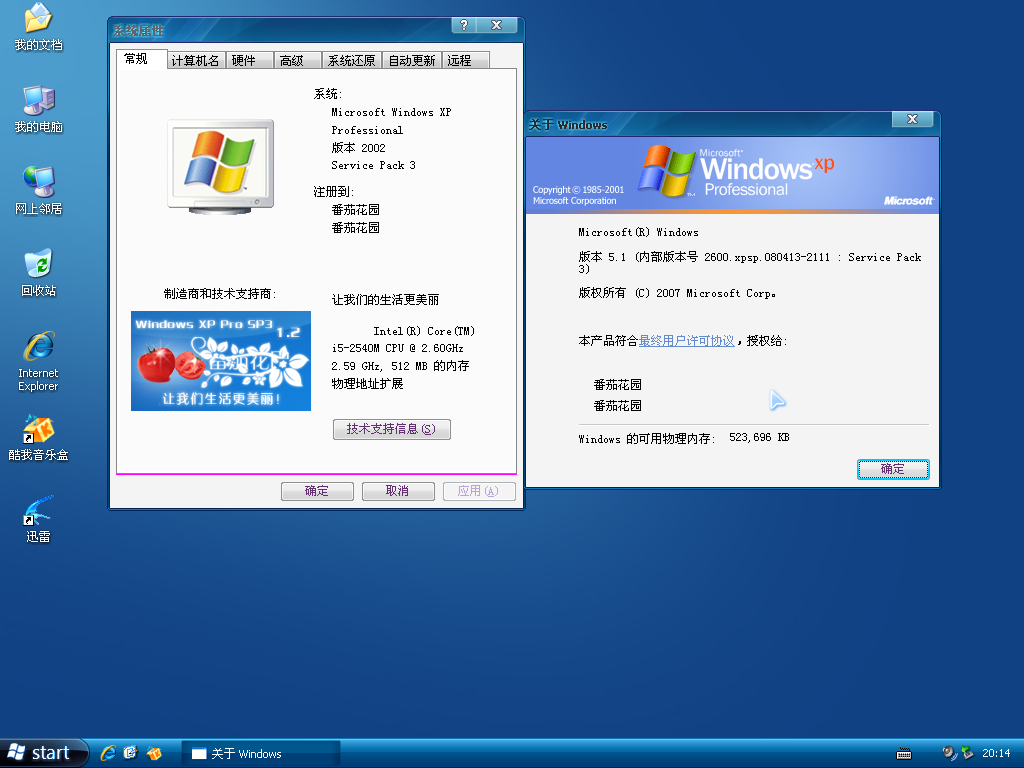The width and height of the screenshot is (1024, 768).
Task: Open the 我的文档 desktop icon
Action: pos(38,27)
